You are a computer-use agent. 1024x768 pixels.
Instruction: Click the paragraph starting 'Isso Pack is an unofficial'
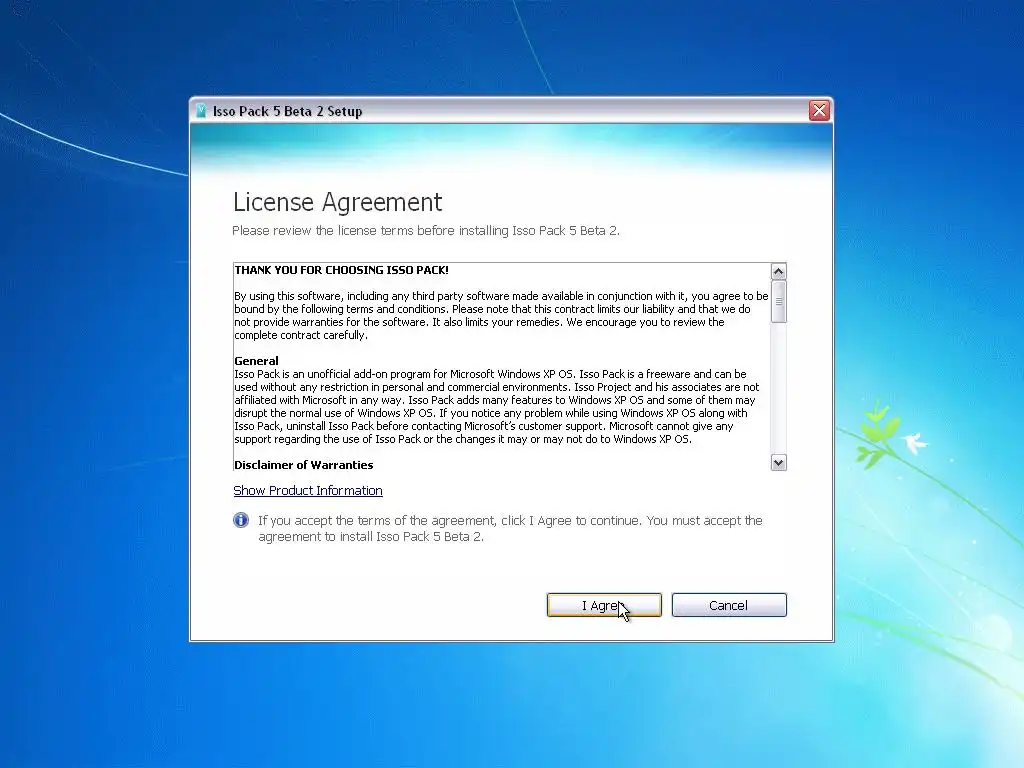point(497,406)
